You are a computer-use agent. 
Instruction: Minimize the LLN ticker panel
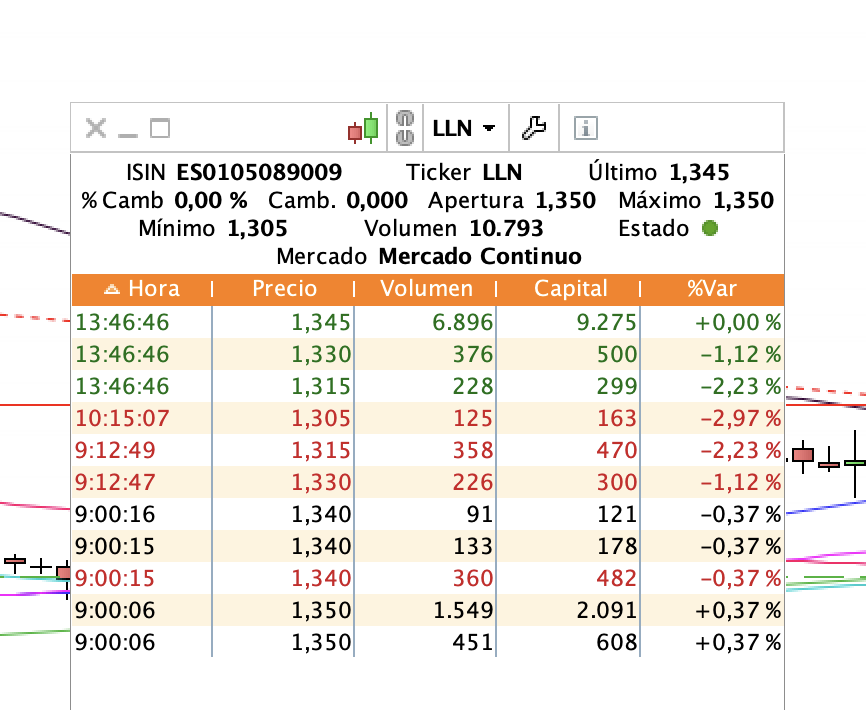point(127,129)
